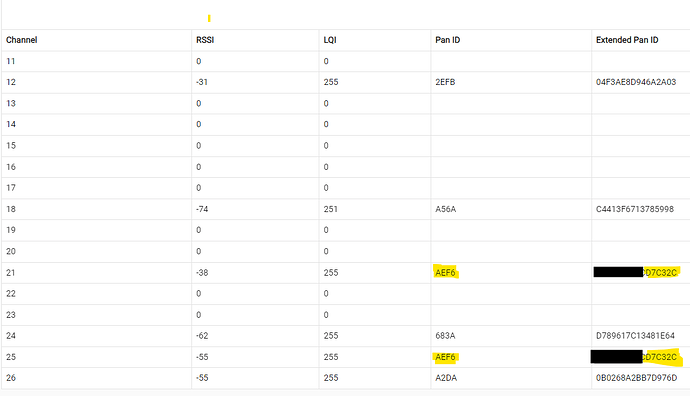Click extended pan ID C4413F6713785998
This screenshot has height=396, width=690.
(635, 209)
